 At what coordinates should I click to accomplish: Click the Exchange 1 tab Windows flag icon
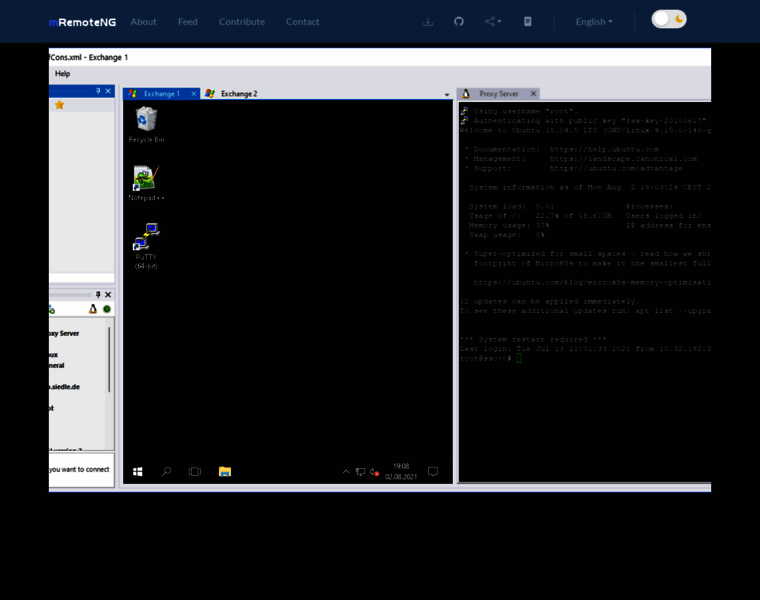tap(133, 94)
